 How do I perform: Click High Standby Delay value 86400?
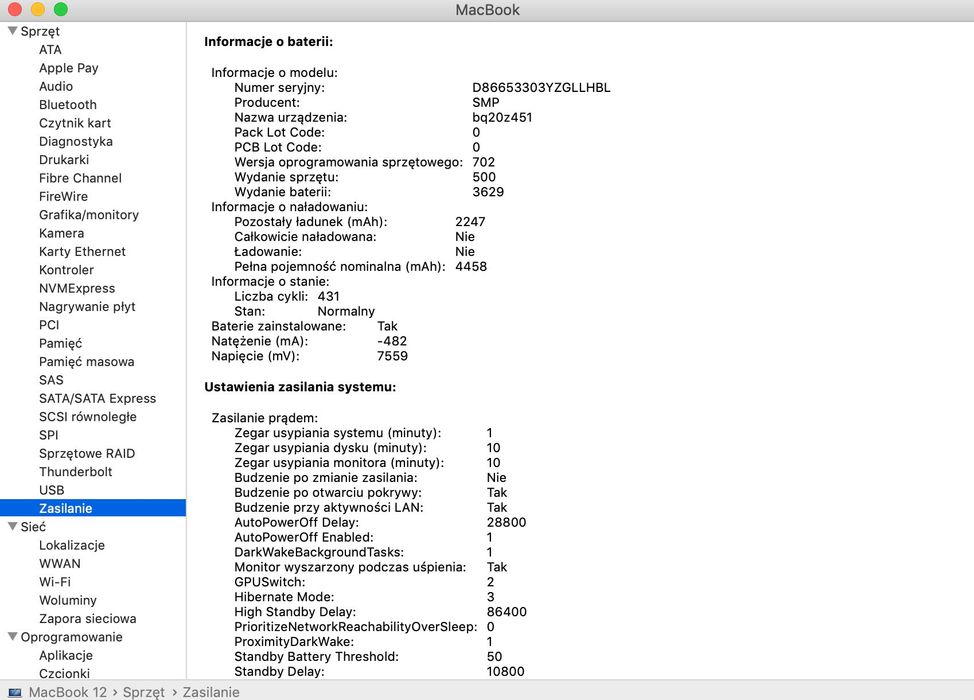[x=506, y=612]
